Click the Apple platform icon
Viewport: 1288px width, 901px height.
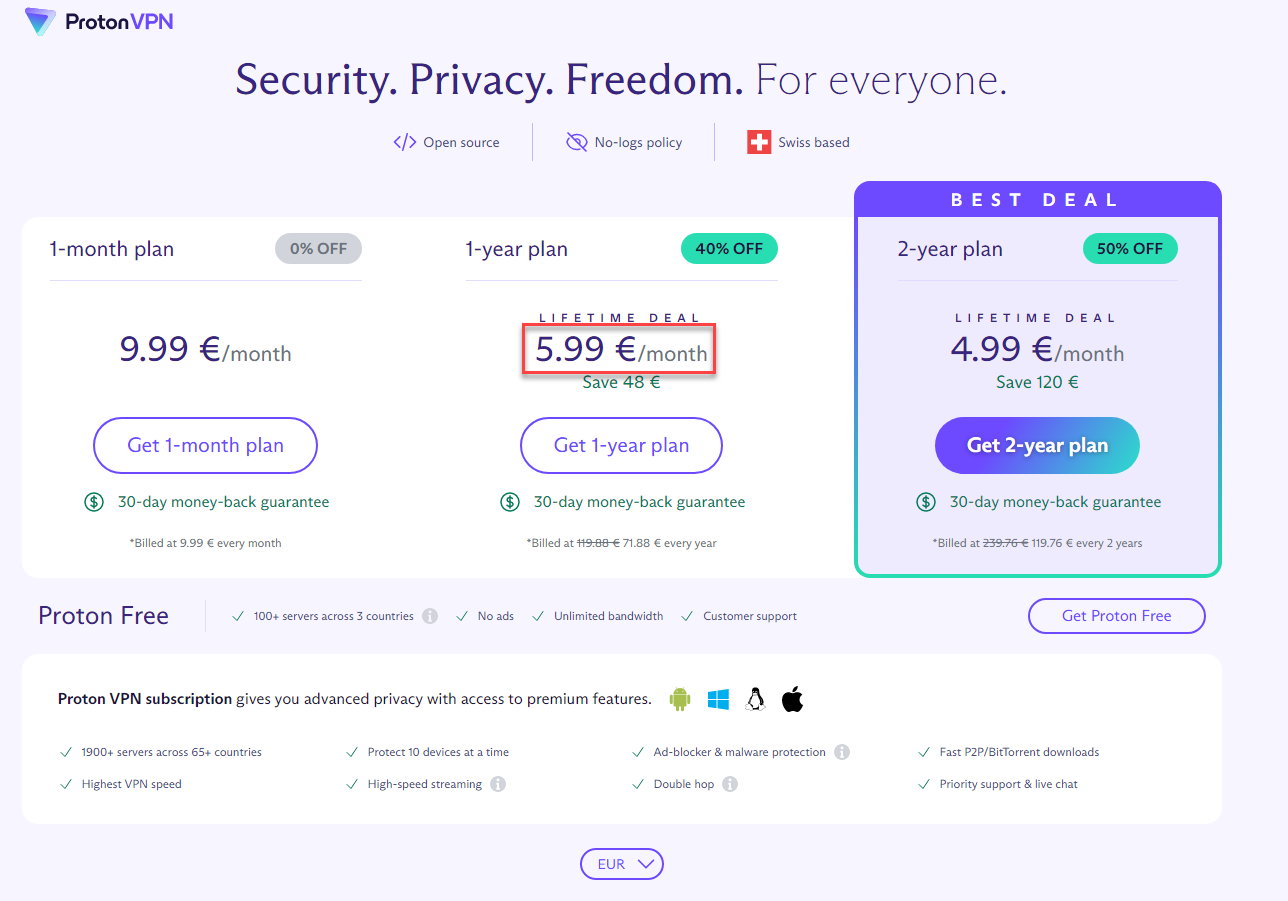792,699
